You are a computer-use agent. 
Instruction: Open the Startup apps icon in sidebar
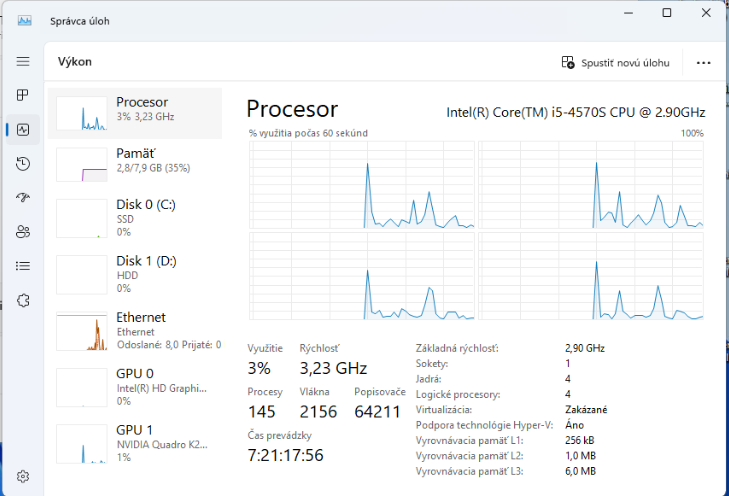[23, 198]
